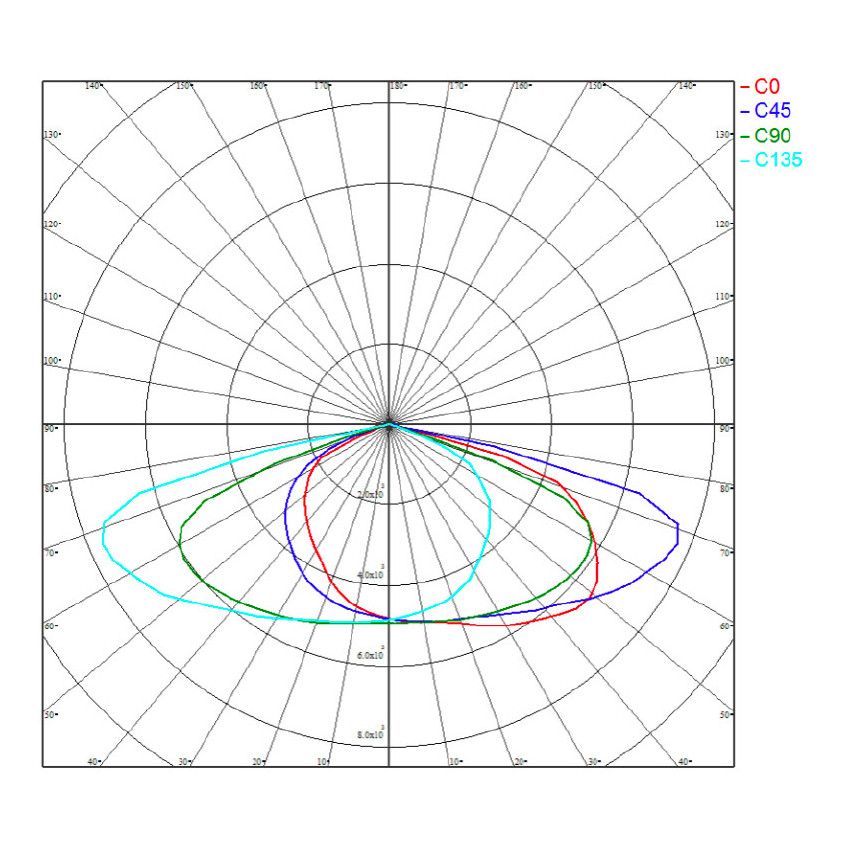Select the 60 label on the left edge
Viewport: 850px width, 850px height.
[x=49, y=626]
